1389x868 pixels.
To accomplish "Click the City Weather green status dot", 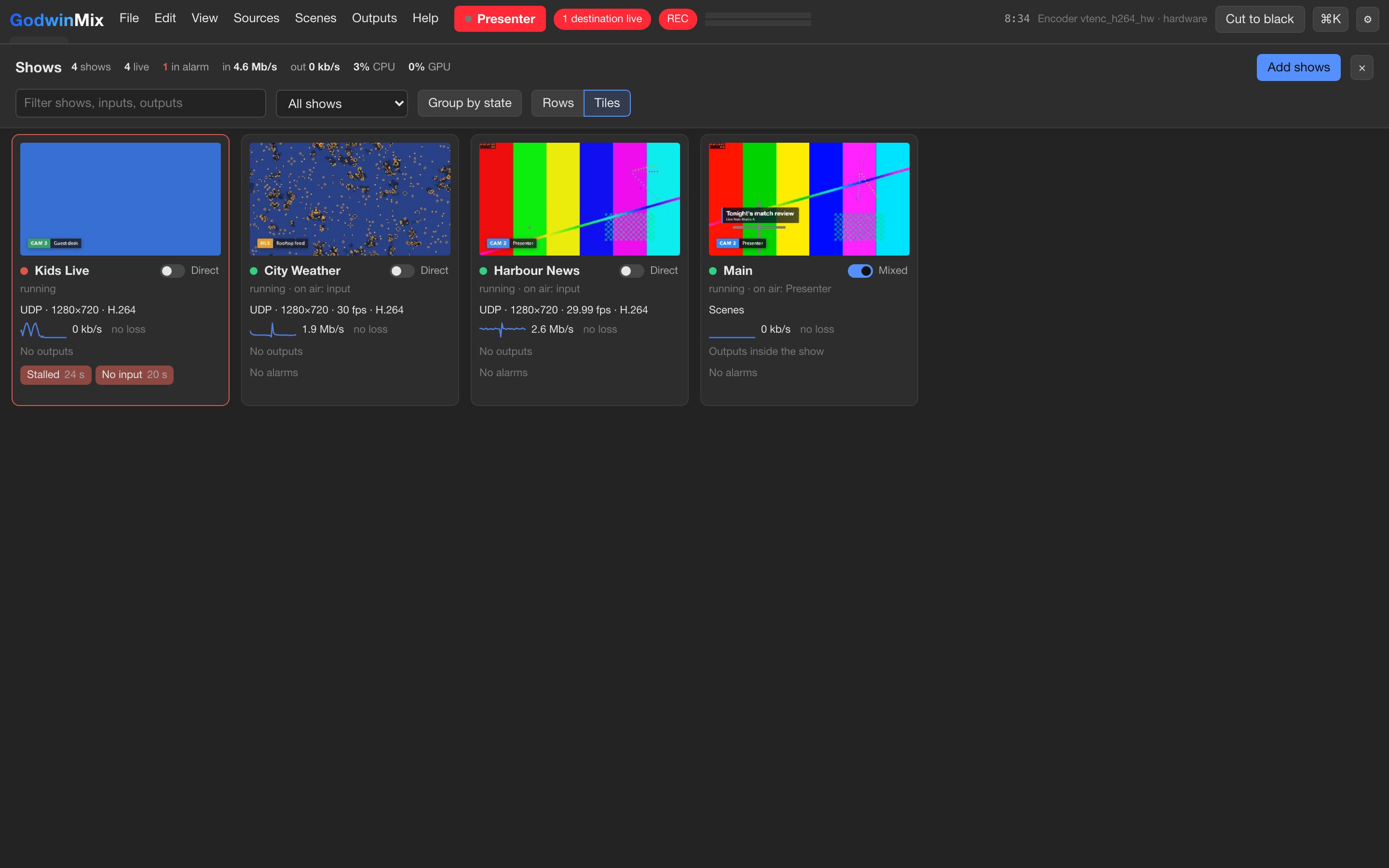I will [254, 271].
